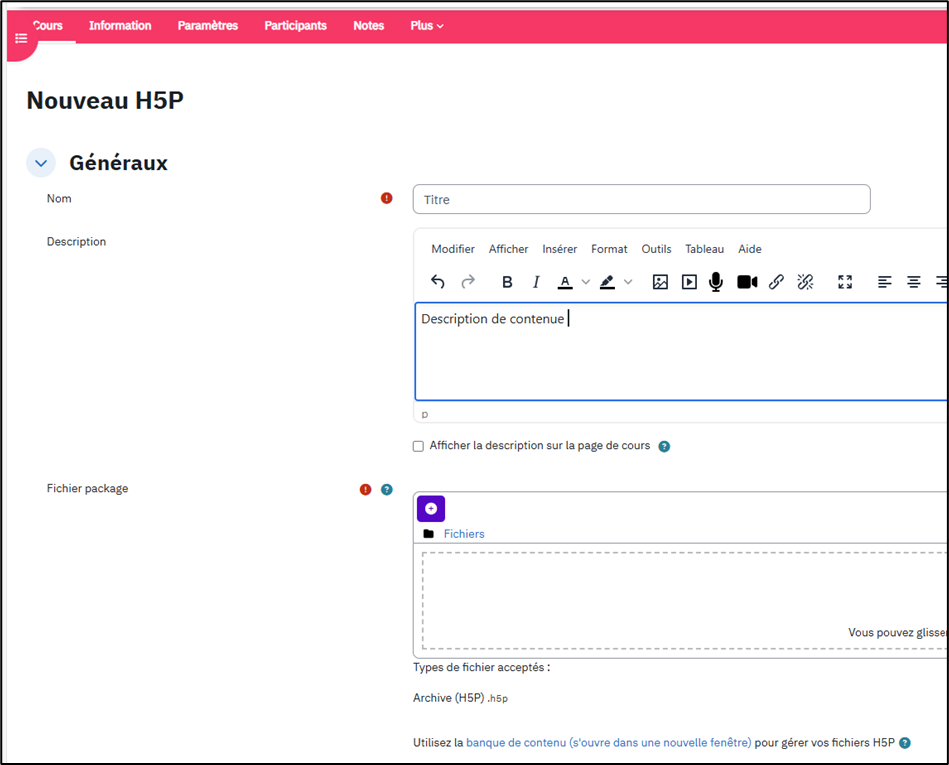Image resolution: width=949 pixels, height=765 pixels.
Task: Click the record audio microphone icon
Action: 716,282
